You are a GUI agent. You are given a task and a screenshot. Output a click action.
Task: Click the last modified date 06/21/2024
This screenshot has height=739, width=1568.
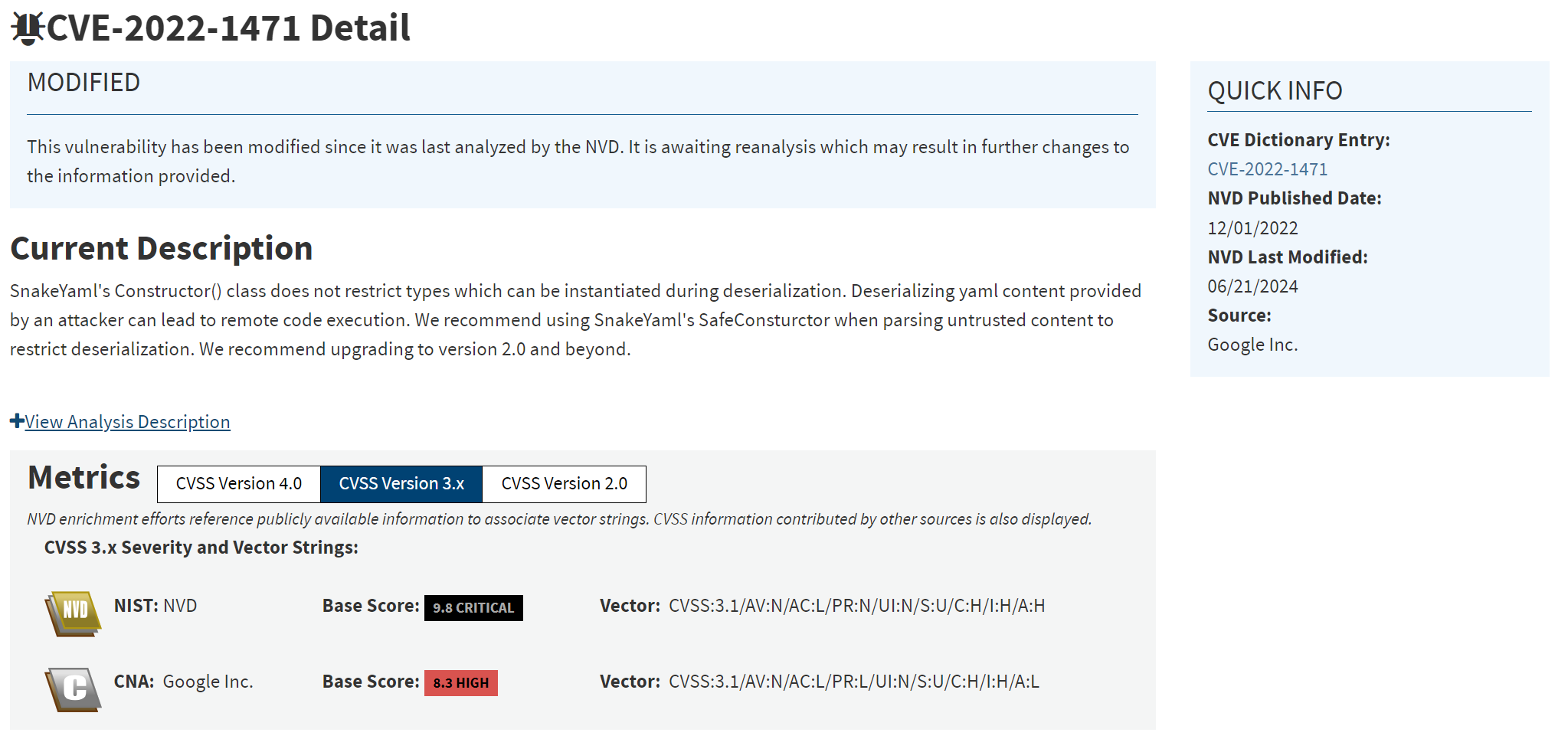click(1252, 286)
